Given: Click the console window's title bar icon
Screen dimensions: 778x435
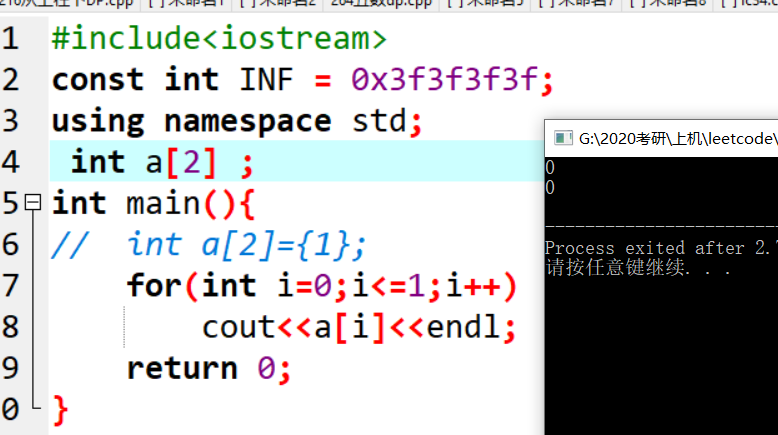Looking at the screenshot, I should point(563,138).
